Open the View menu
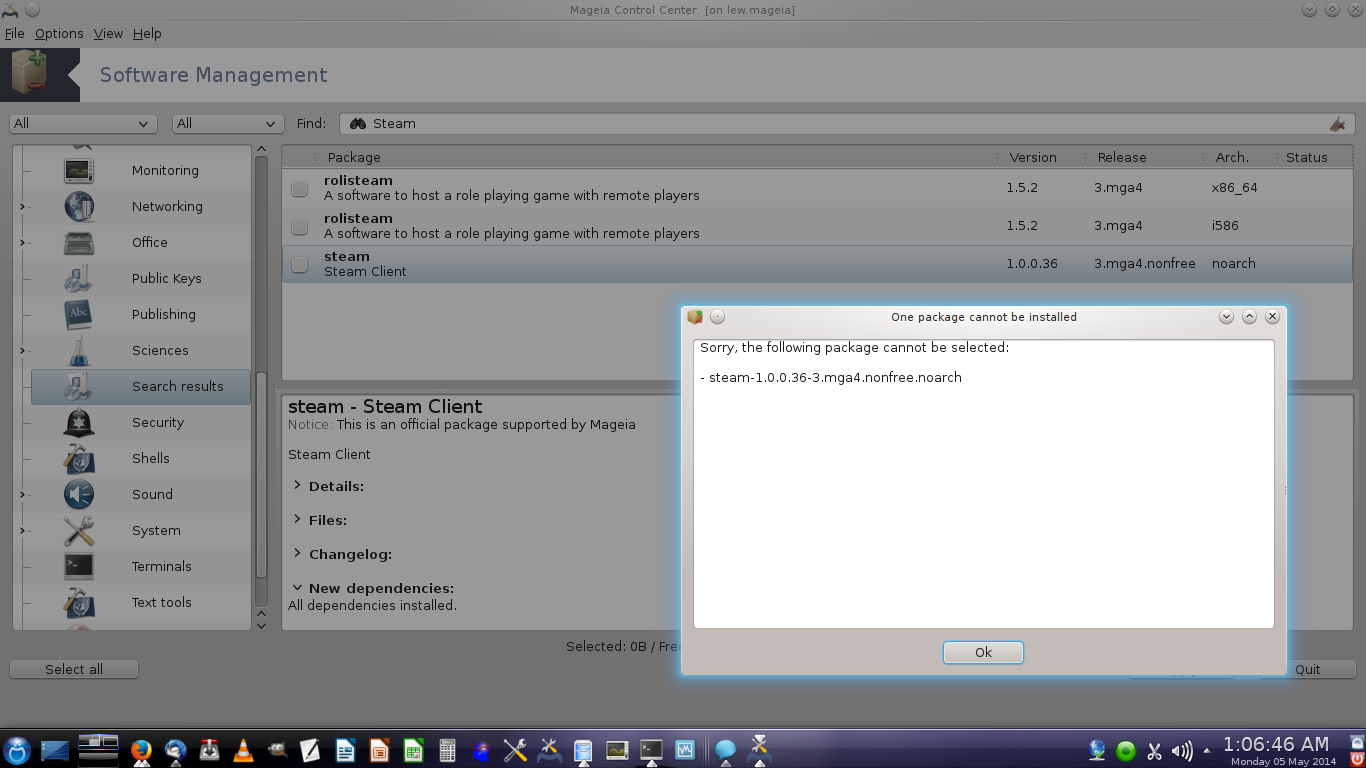Image resolution: width=1366 pixels, height=768 pixels. 108,33
